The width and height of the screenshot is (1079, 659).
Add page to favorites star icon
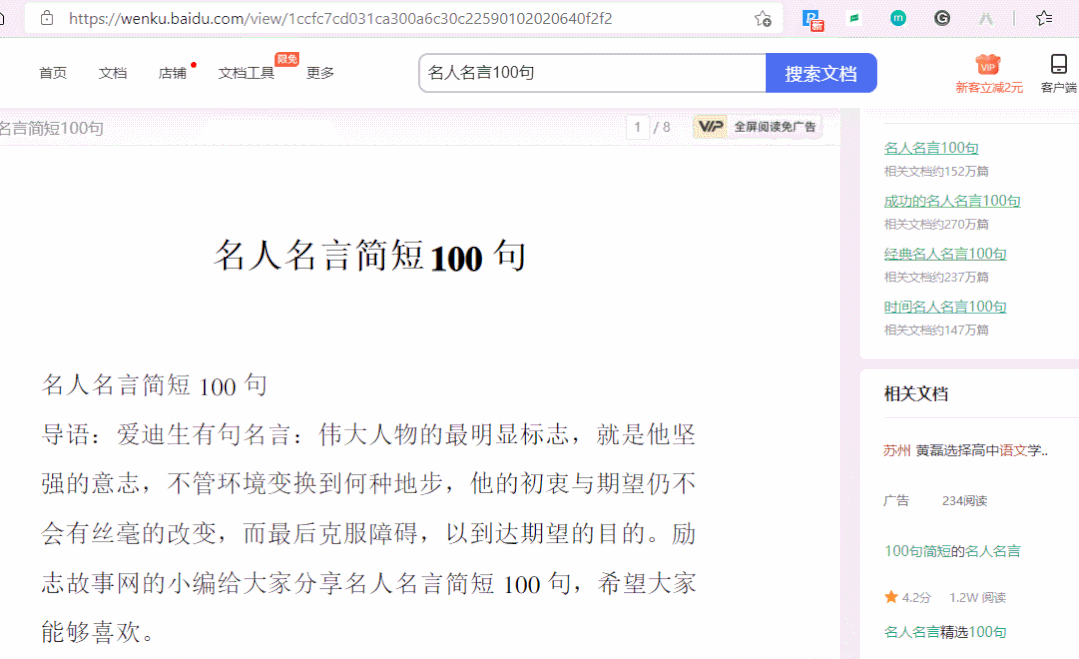tap(762, 19)
